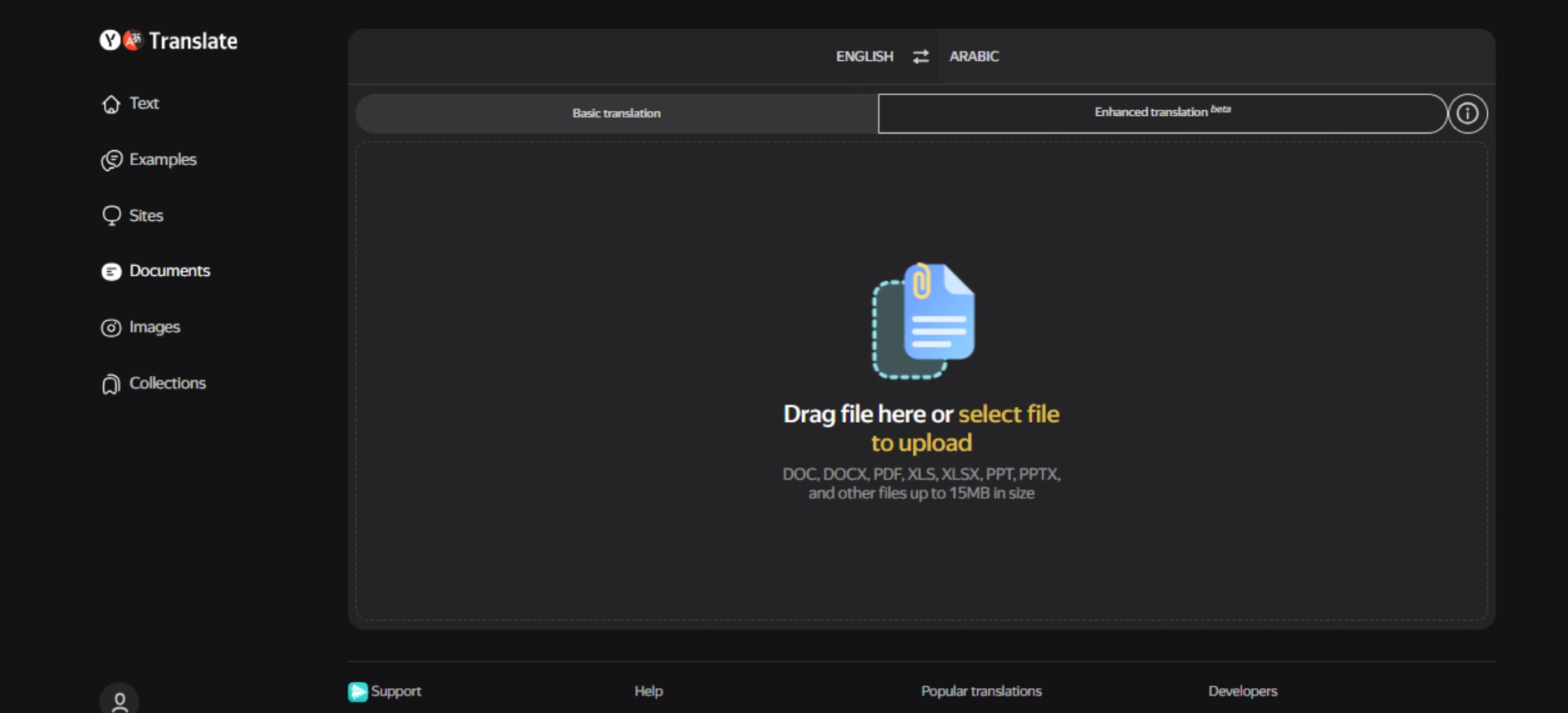Swap languages with the arrows icon
The height and width of the screenshot is (713, 1568).
click(x=920, y=57)
